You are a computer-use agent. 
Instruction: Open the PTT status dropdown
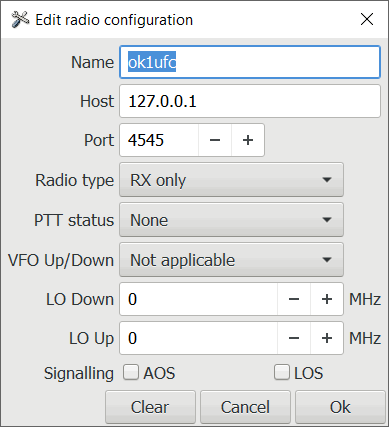tap(231, 220)
